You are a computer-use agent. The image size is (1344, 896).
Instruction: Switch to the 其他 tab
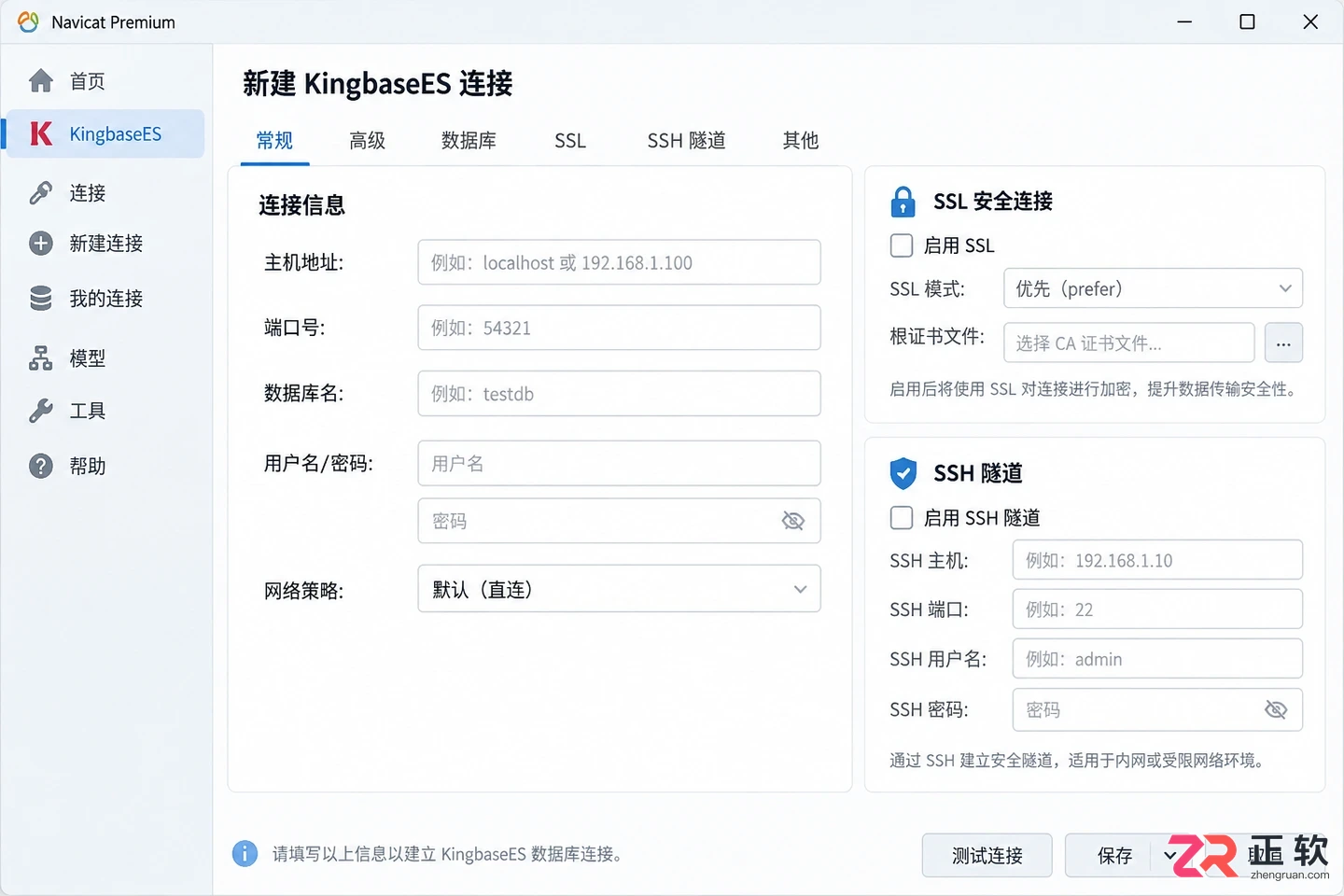(x=801, y=141)
